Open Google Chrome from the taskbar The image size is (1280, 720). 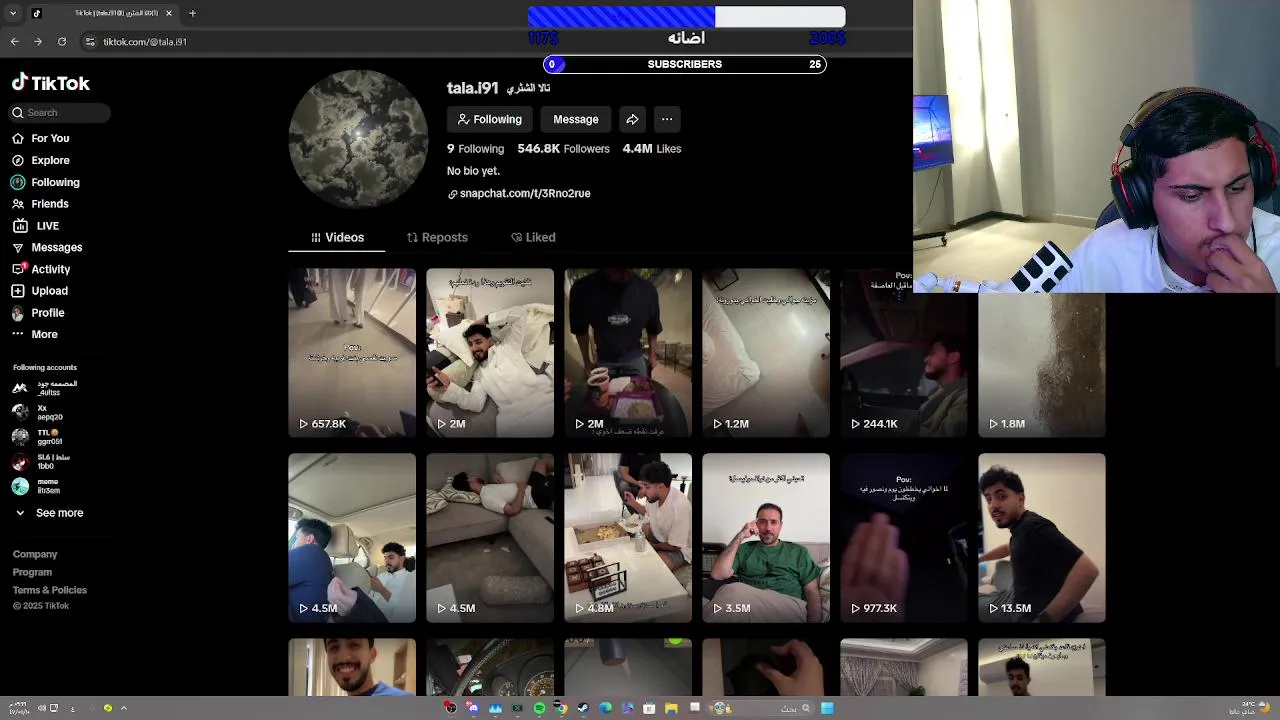coord(561,708)
